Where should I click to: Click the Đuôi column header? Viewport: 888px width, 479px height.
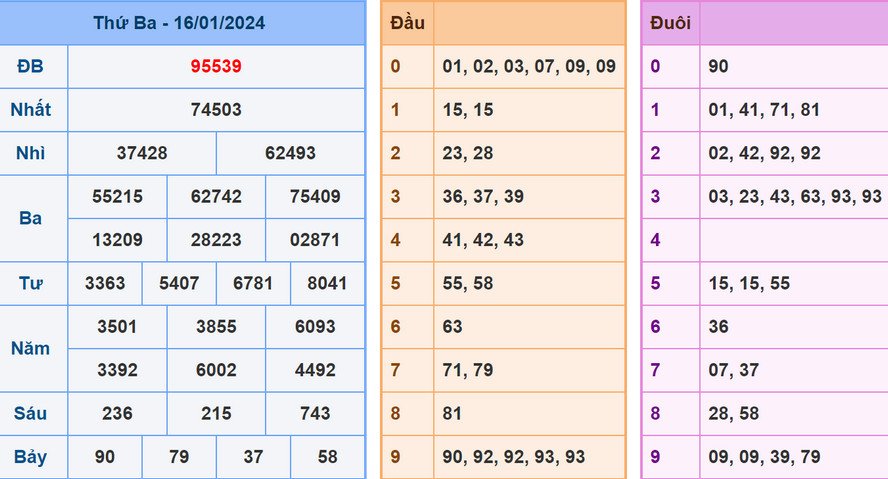669,23
